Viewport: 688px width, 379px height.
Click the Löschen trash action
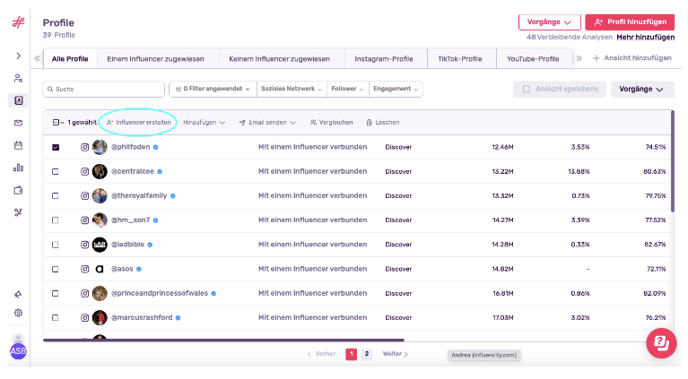[x=383, y=122]
